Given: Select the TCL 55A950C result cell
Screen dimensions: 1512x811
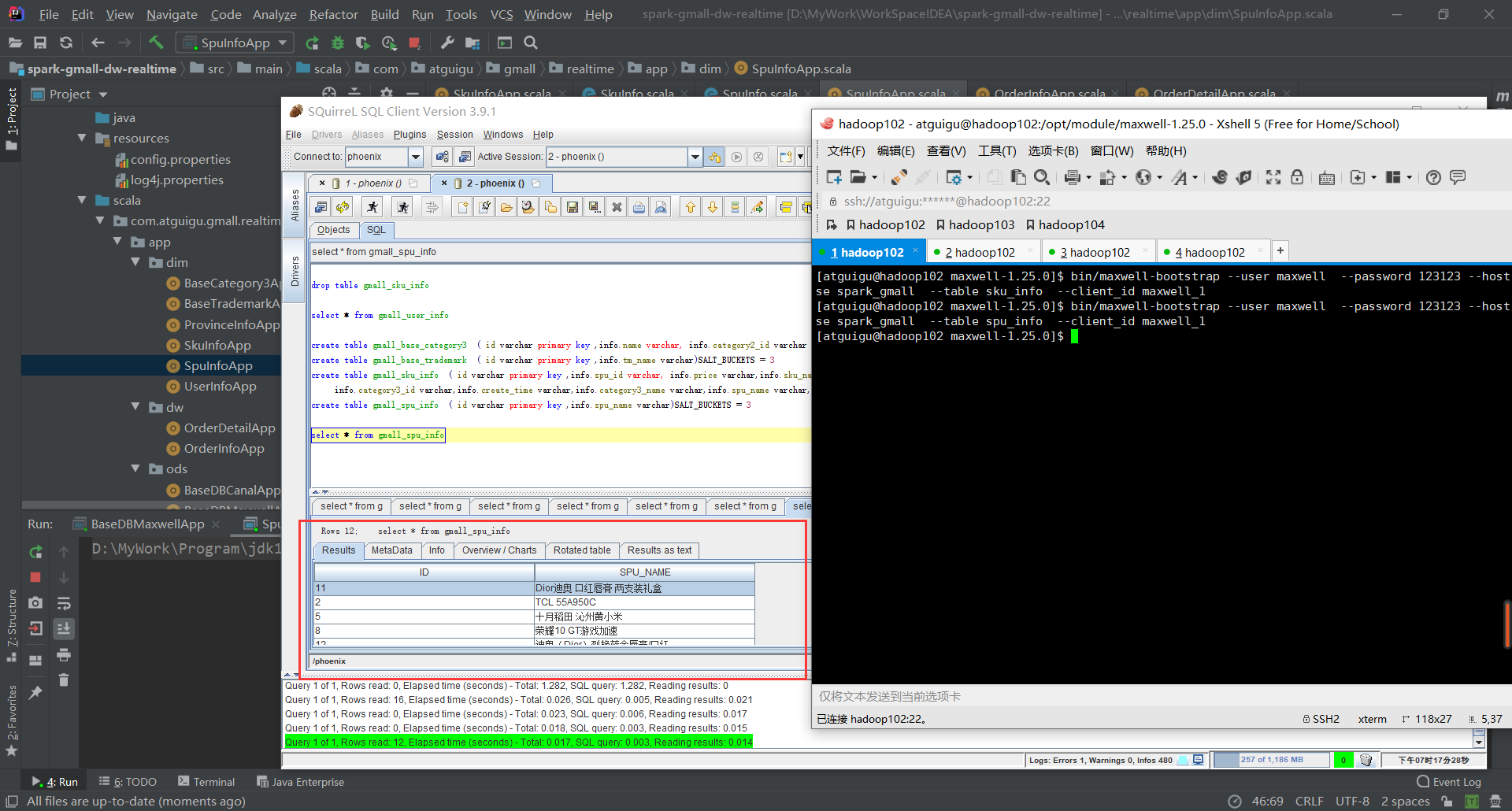Looking at the screenshot, I should click(x=644, y=602).
